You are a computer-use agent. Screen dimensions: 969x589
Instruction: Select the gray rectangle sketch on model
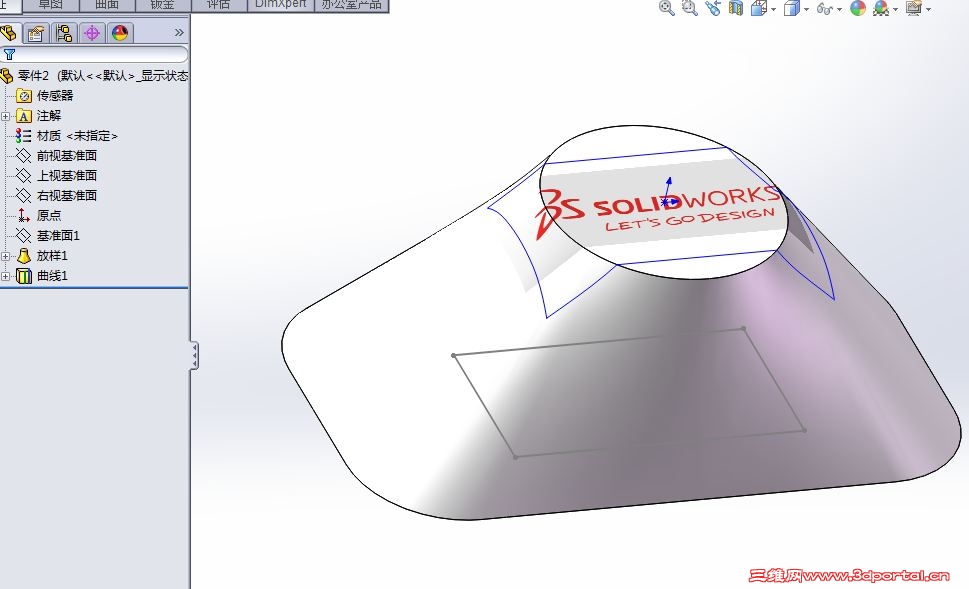629,392
